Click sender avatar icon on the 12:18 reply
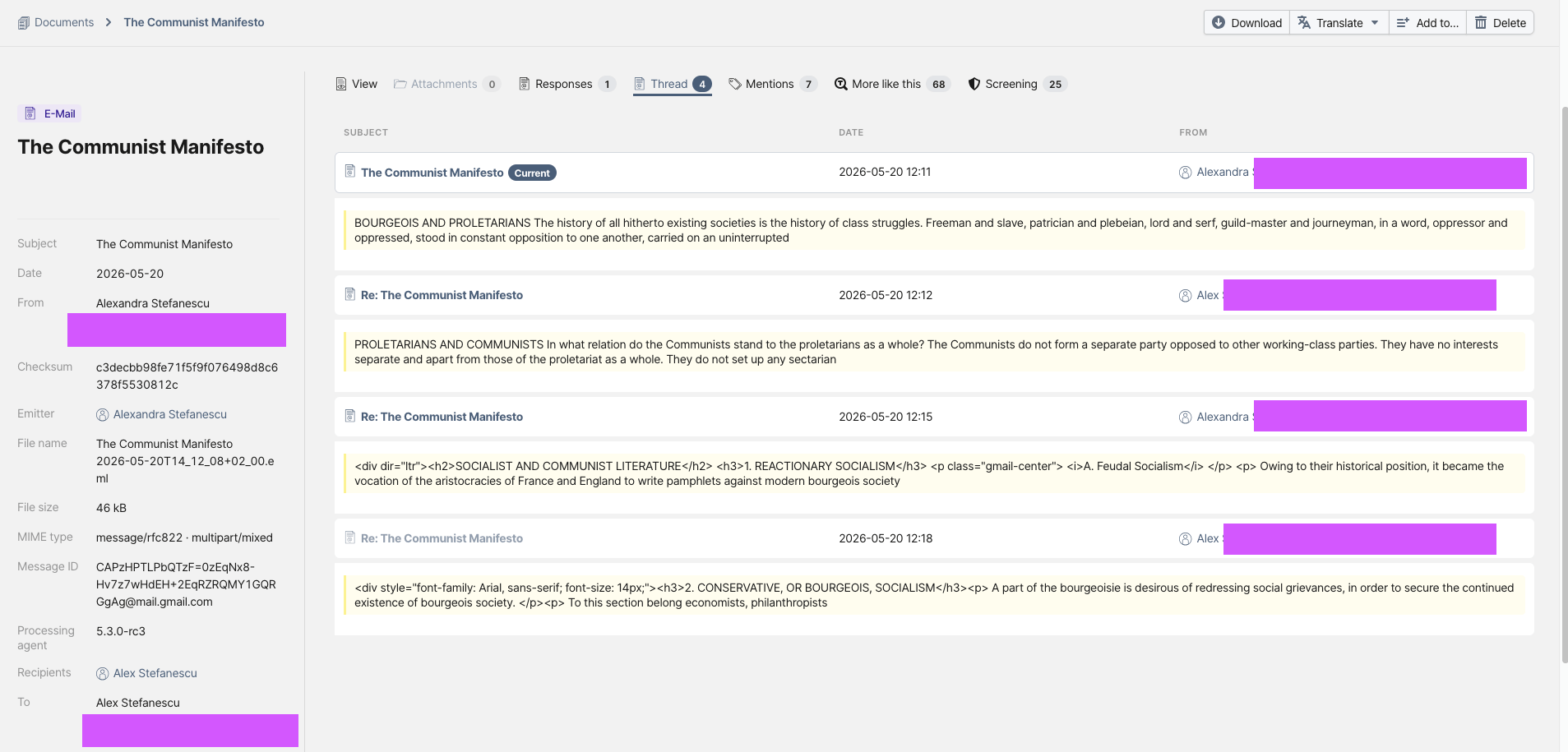The height and width of the screenshot is (752, 1568). point(1185,539)
